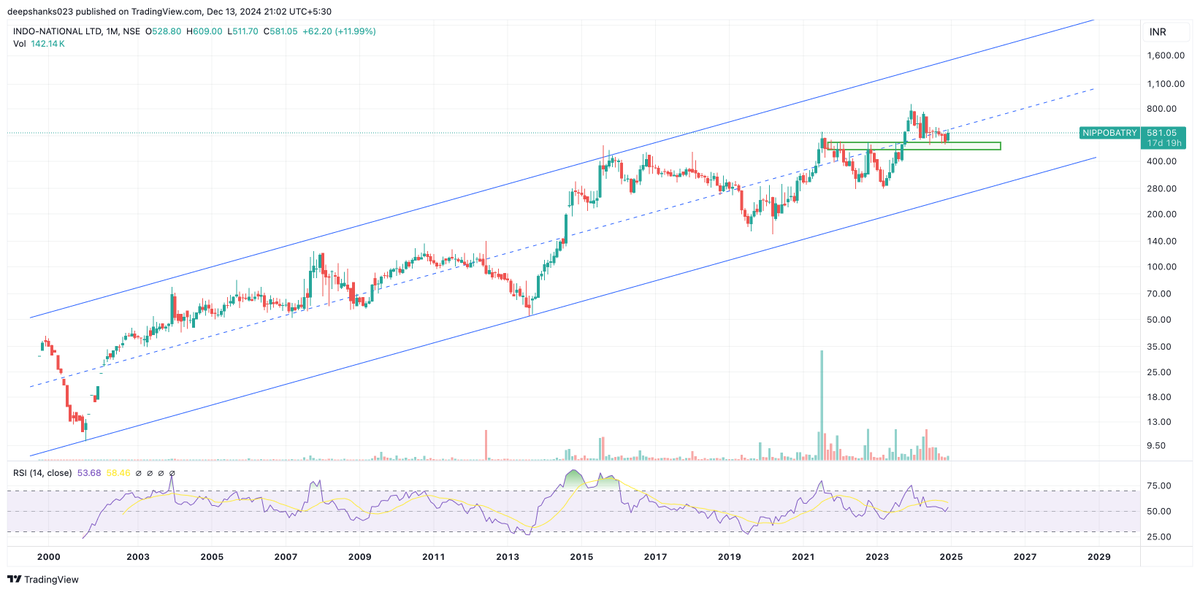Click the 25.00 price axis label
This screenshot has width=1200, height=592.
[x=1159, y=372]
